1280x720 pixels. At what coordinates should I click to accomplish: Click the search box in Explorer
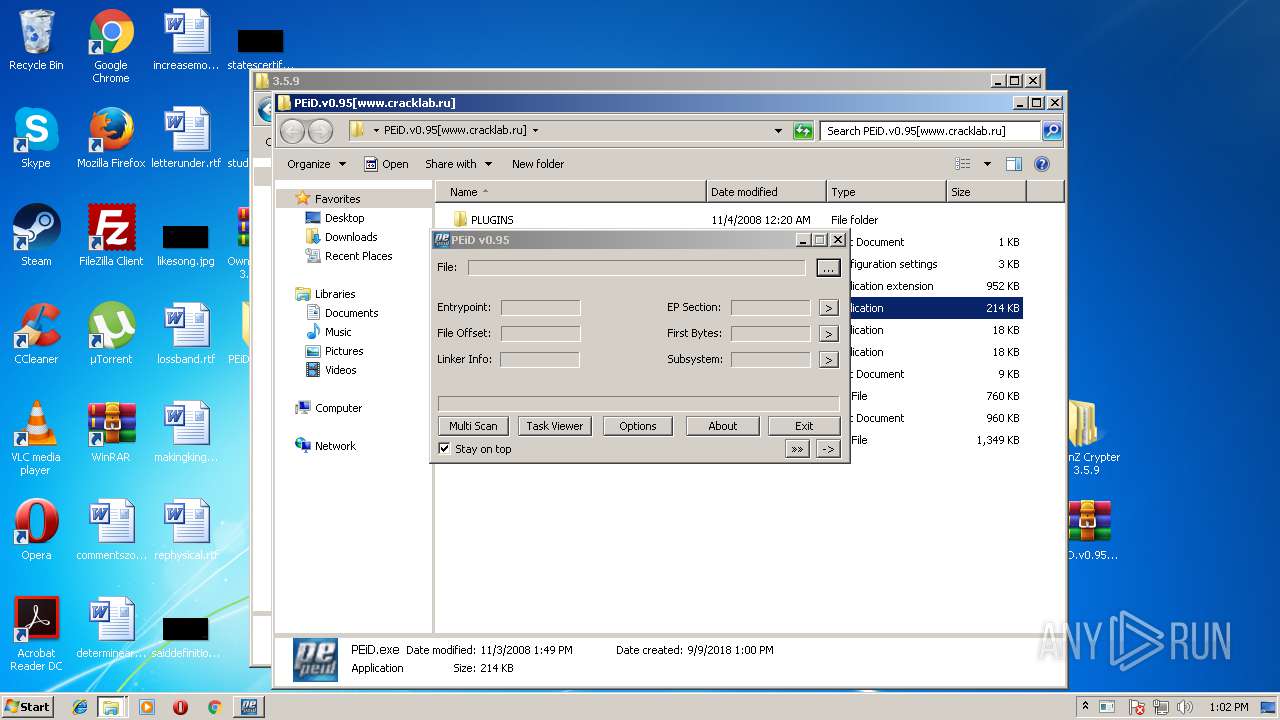pos(930,131)
